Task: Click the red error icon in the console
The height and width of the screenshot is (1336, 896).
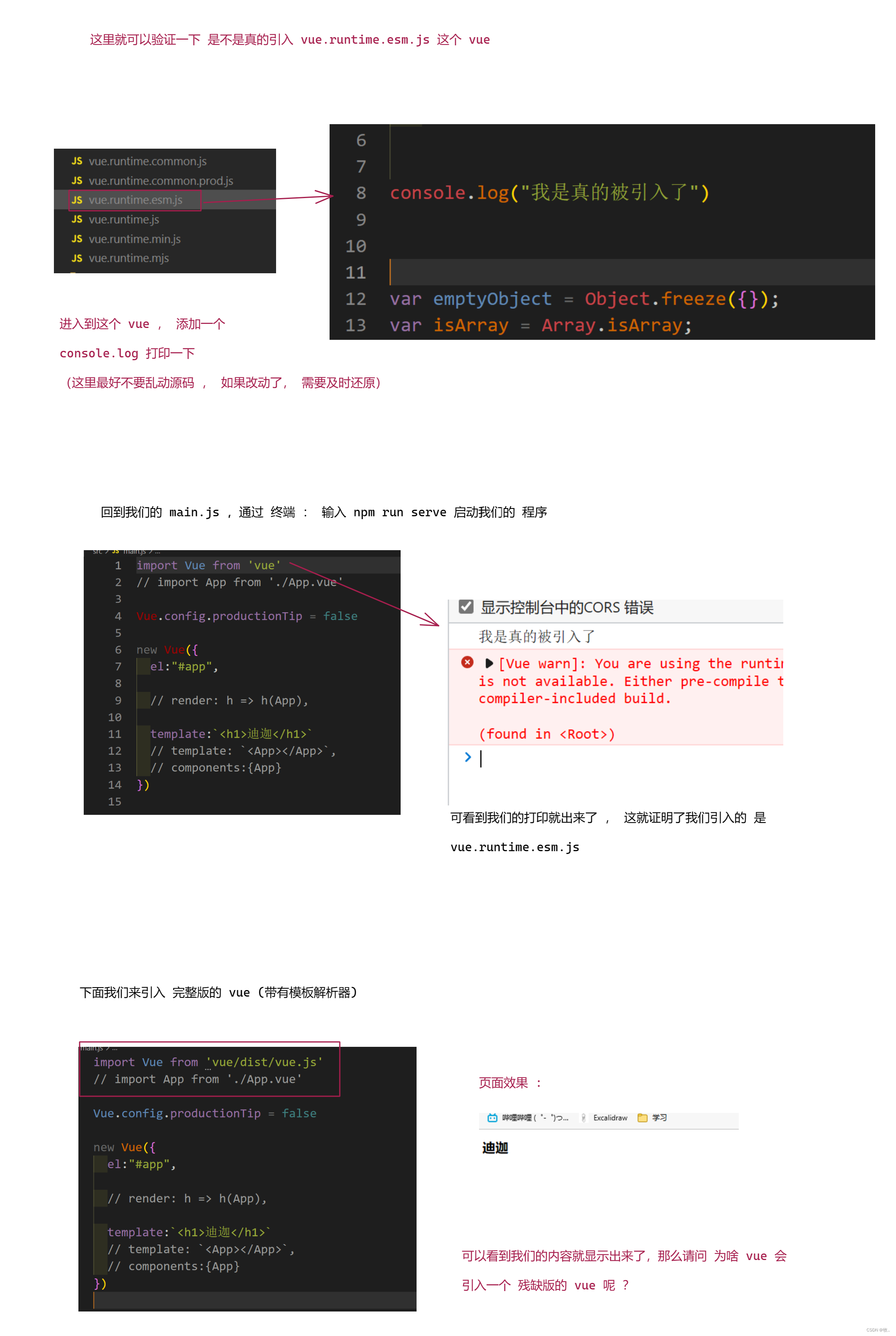Action: click(x=468, y=662)
